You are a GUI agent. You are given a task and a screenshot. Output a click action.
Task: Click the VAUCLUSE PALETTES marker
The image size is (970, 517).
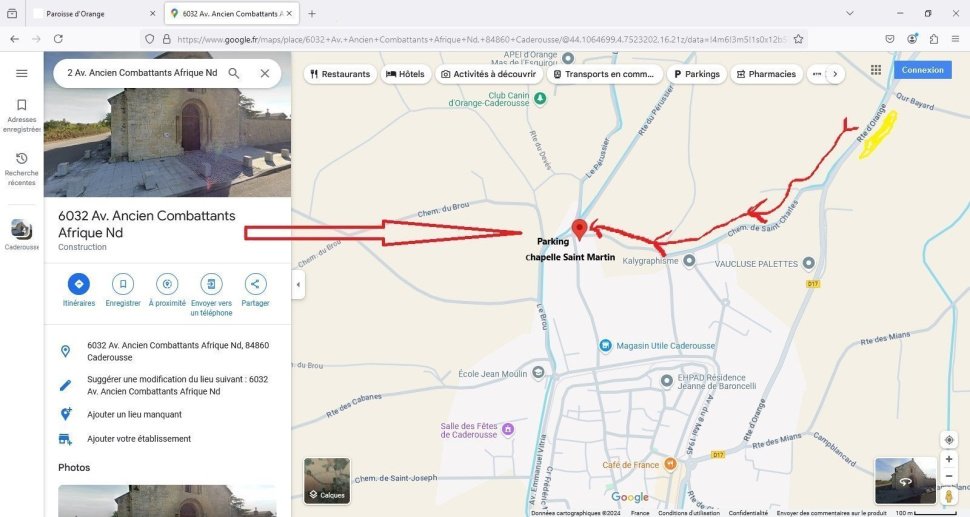tap(808, 263)
